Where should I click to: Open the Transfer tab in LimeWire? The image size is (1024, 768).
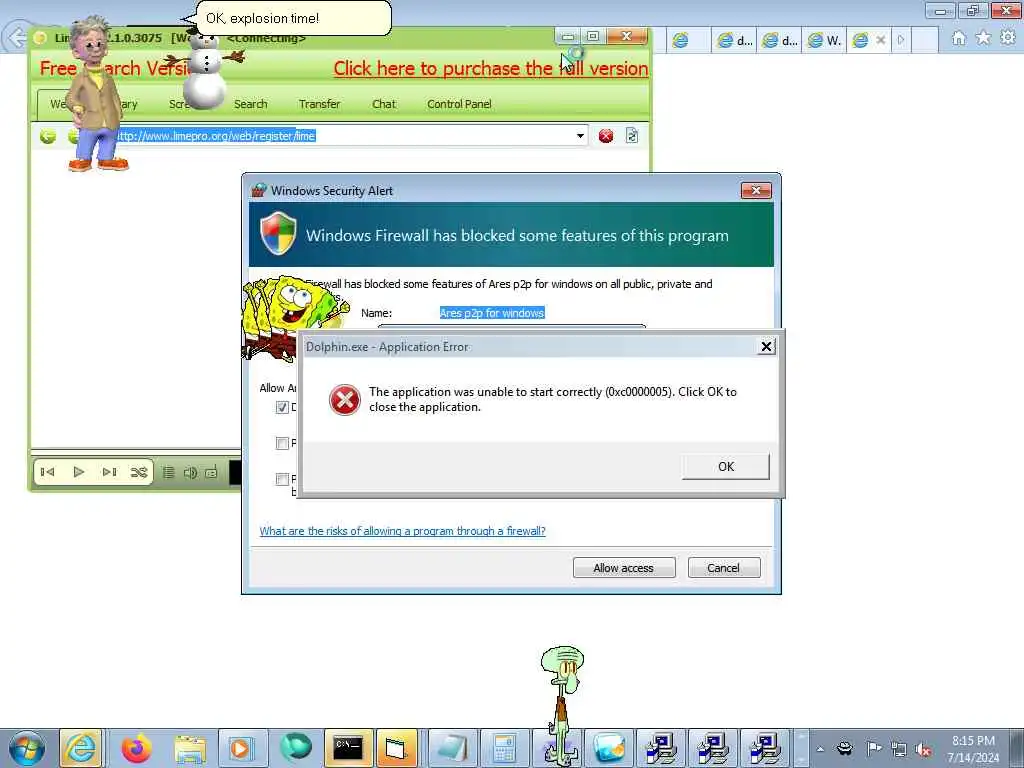pyautogui.click(x=319, y=104)
